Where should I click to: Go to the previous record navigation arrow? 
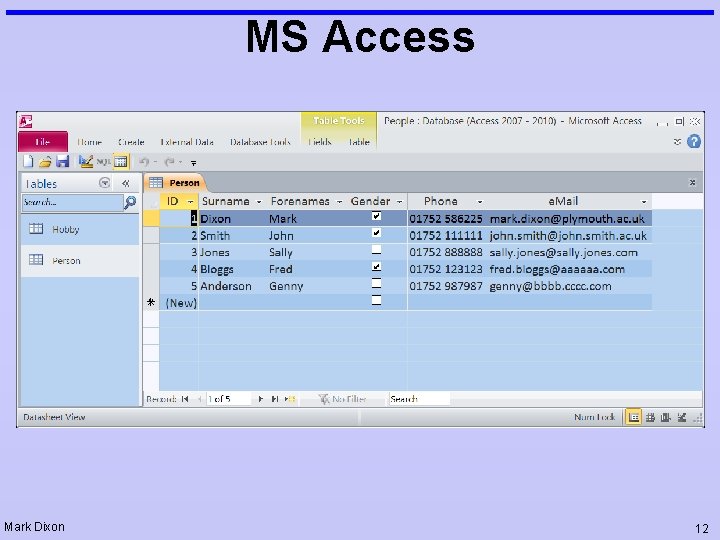pyautogui.click(x=199, y=399)
